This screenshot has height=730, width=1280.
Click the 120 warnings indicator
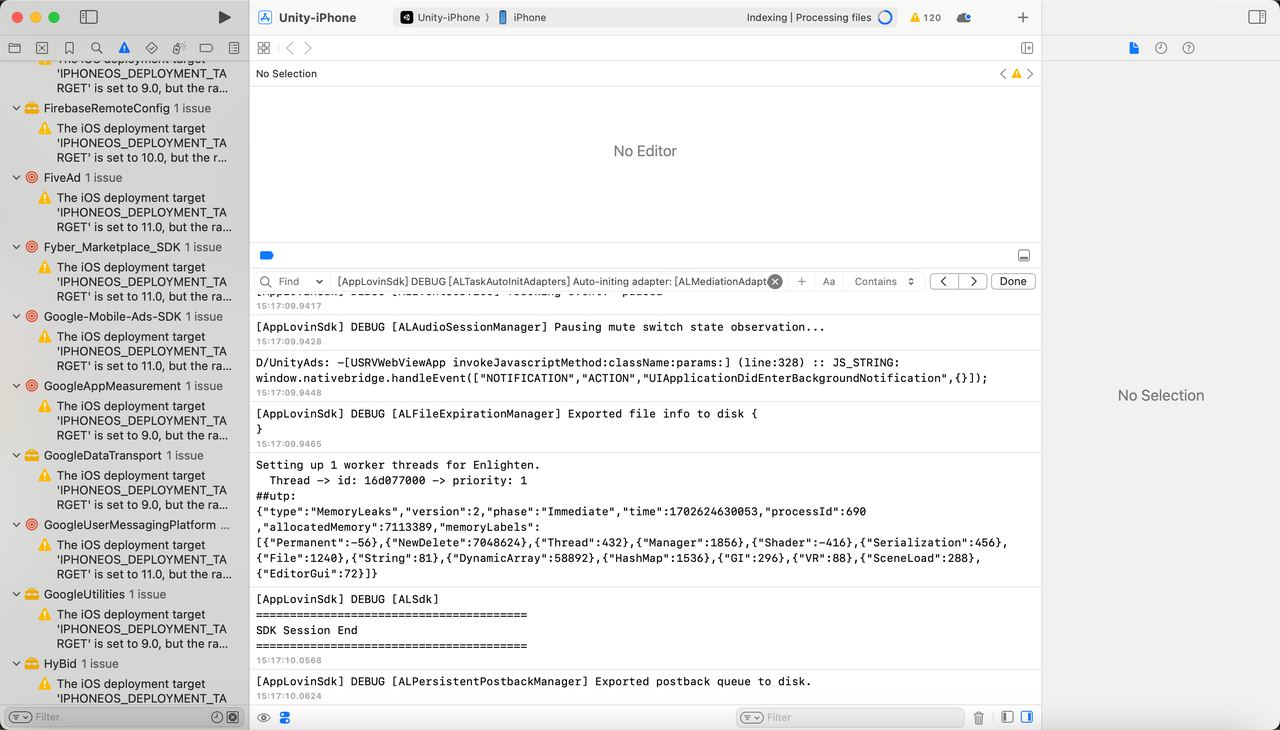tap(925, 17)
